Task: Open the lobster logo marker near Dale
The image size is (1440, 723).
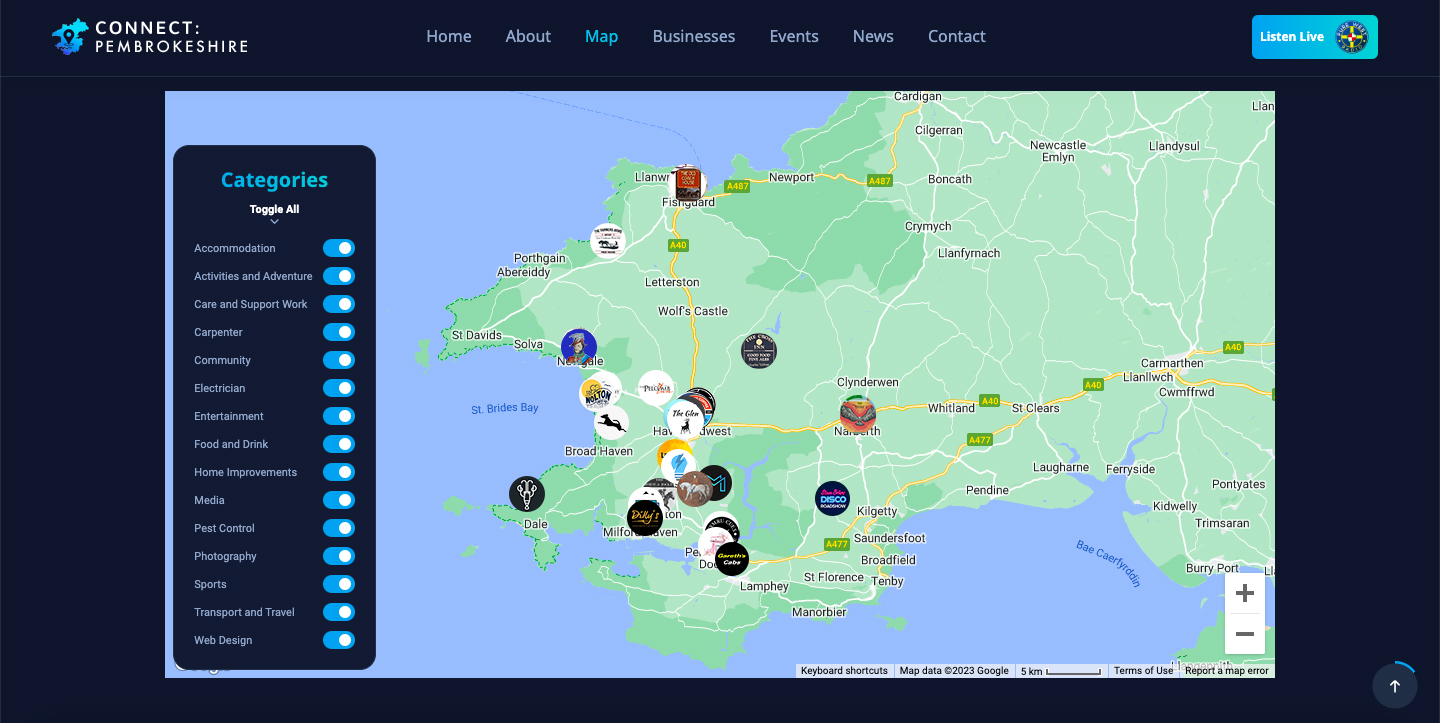Action: 527,494
